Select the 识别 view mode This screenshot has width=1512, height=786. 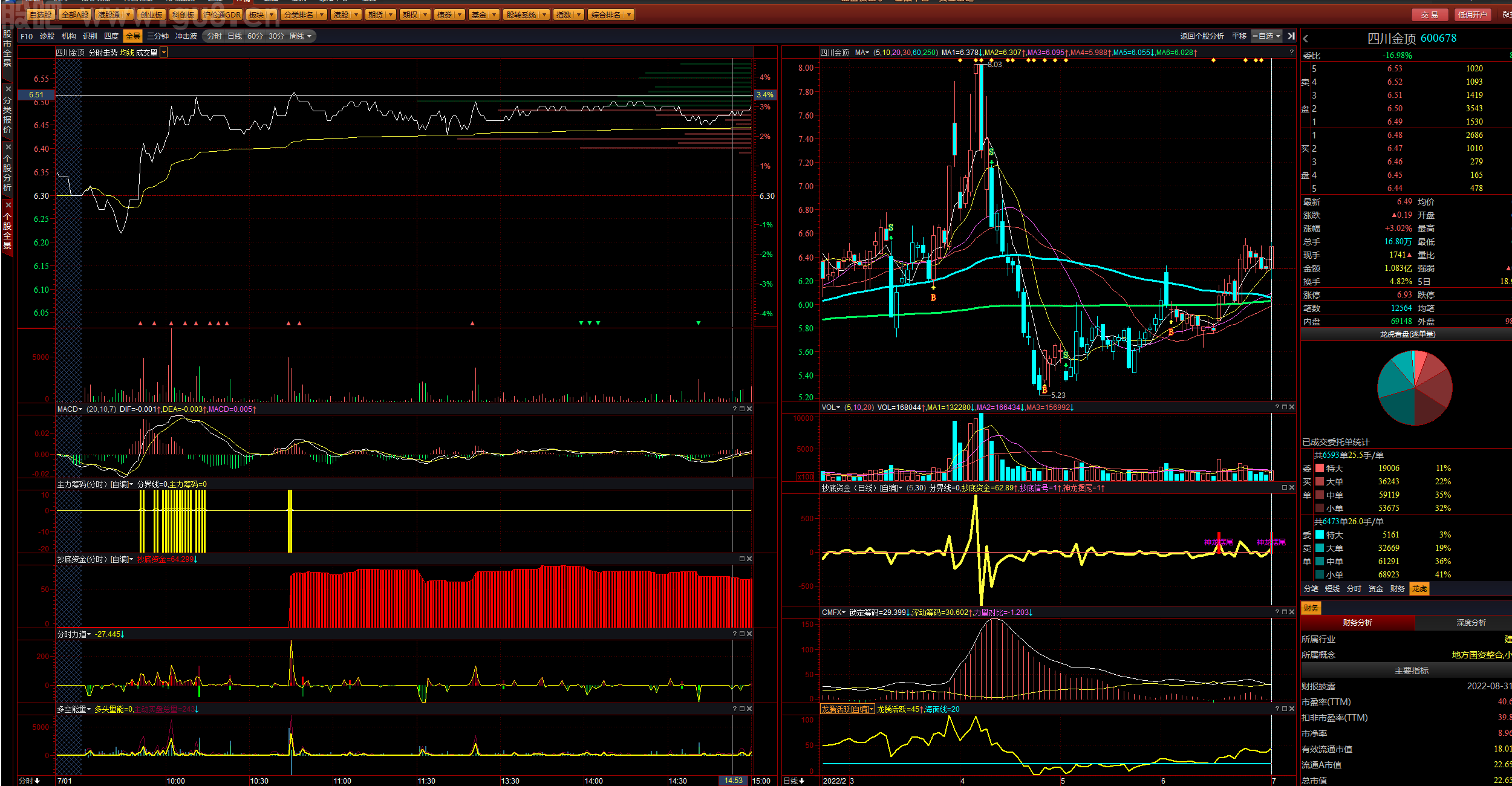(x=90, y=36)
